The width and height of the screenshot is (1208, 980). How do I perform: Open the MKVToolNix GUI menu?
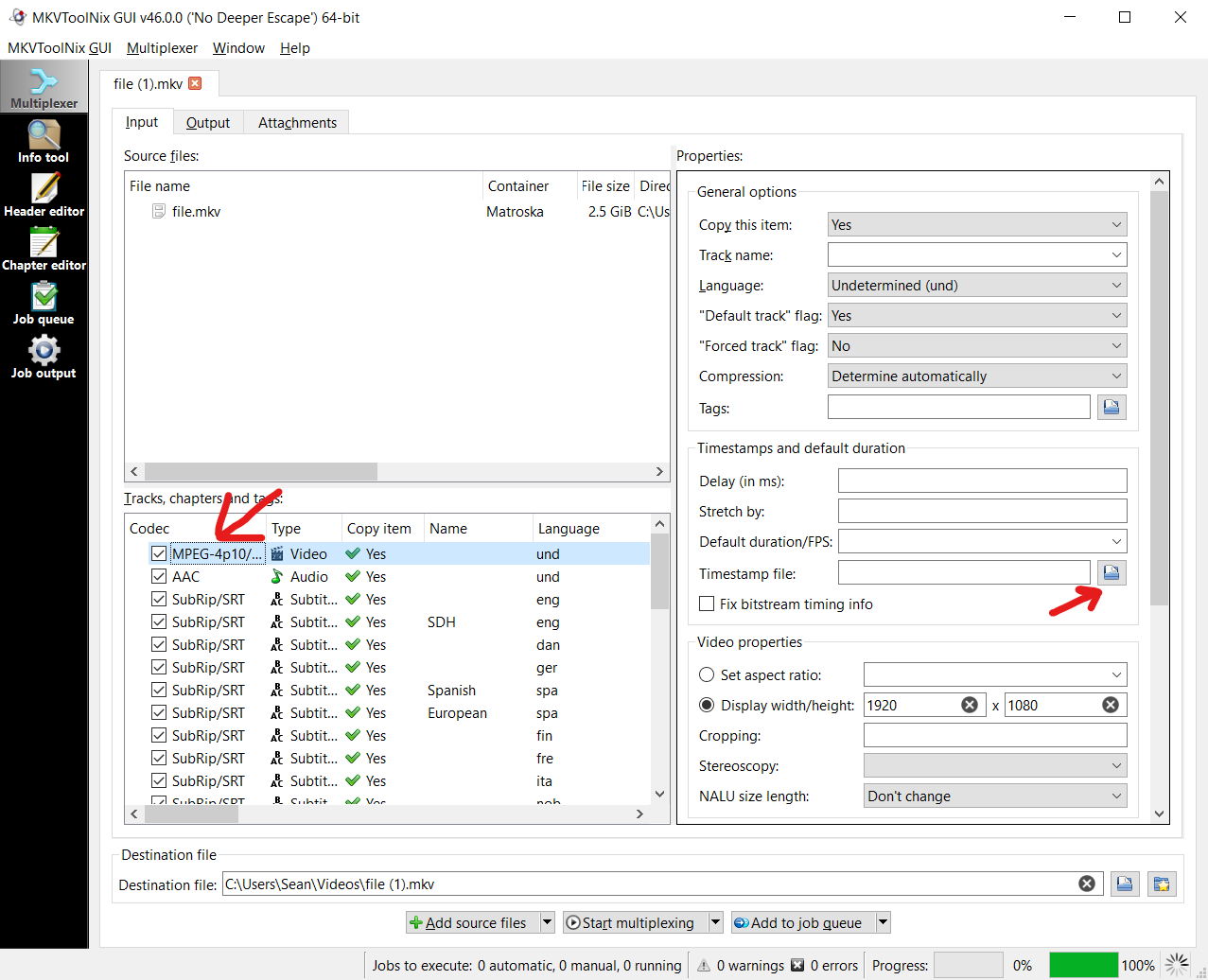(60, 48)
